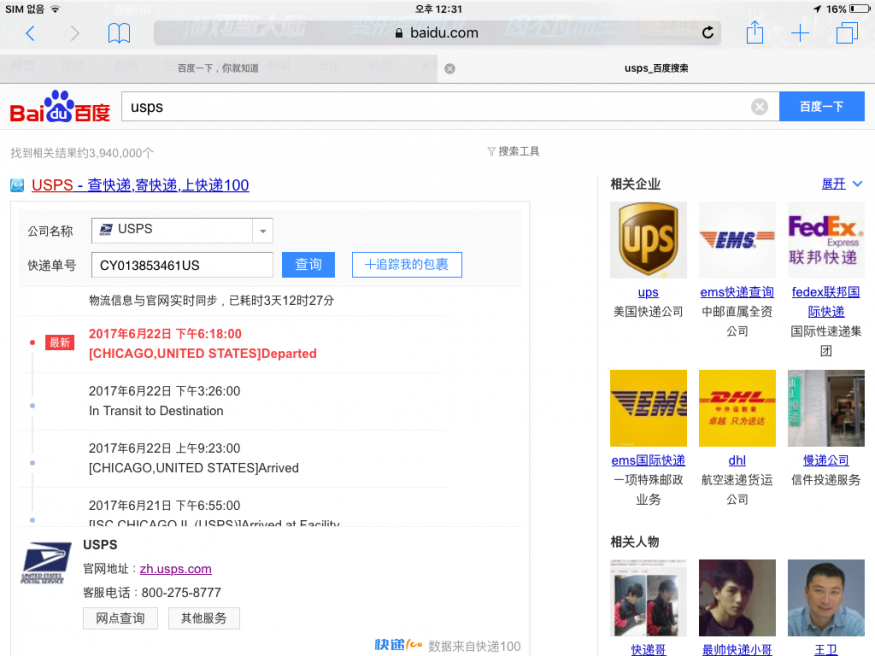This screenshot has width=875, height=656.
Task: Tap the Safari forward arrow
Action: (x=74, y=33)
